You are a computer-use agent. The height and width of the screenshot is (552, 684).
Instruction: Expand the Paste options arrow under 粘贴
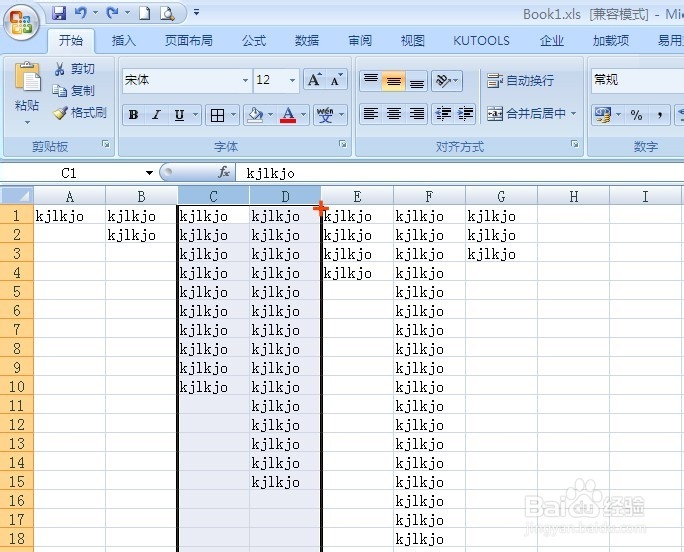point(27,122)
